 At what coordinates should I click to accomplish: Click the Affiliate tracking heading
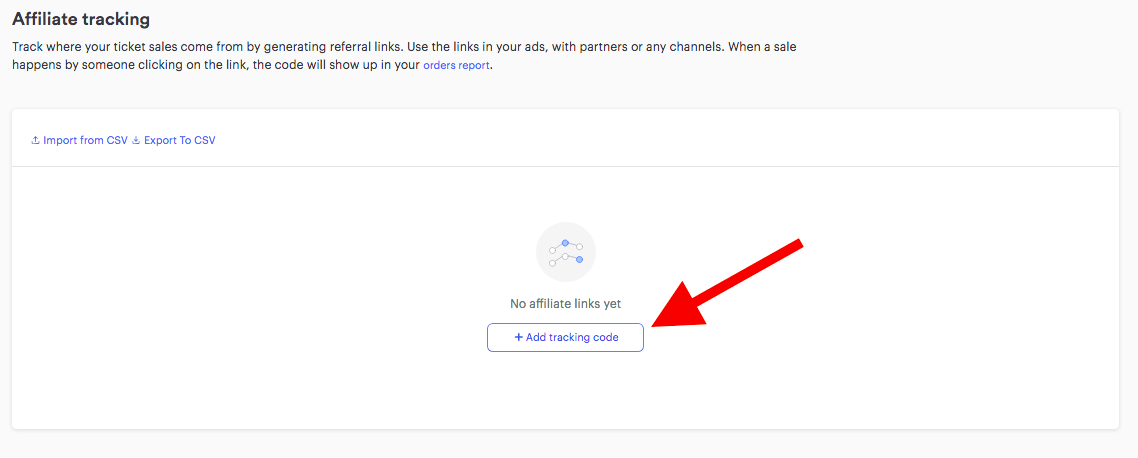click(81, 19)
